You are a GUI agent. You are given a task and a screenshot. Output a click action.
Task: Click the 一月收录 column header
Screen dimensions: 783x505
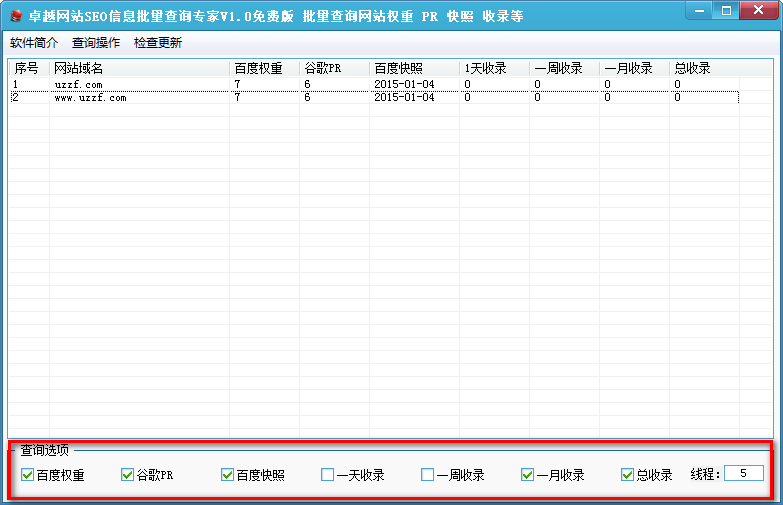coord(634,68)
